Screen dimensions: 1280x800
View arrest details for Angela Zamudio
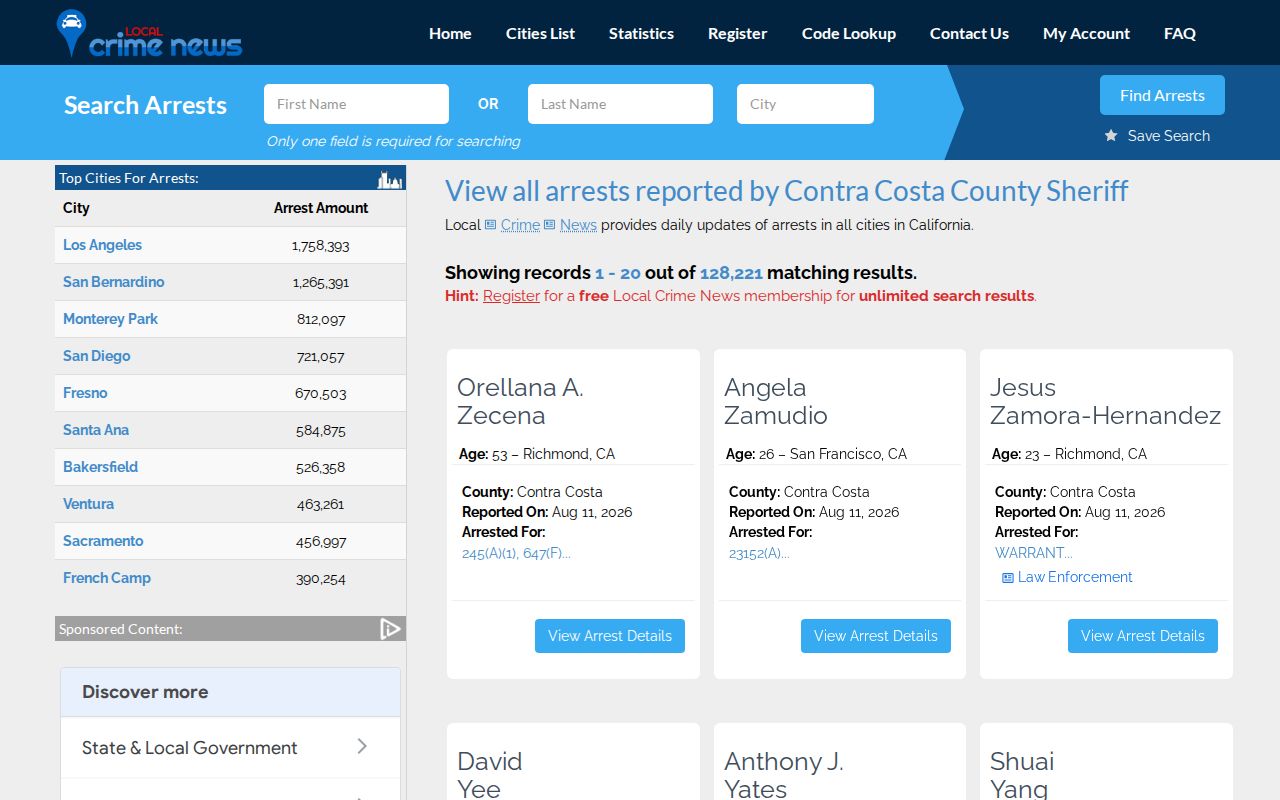point(876,636)
